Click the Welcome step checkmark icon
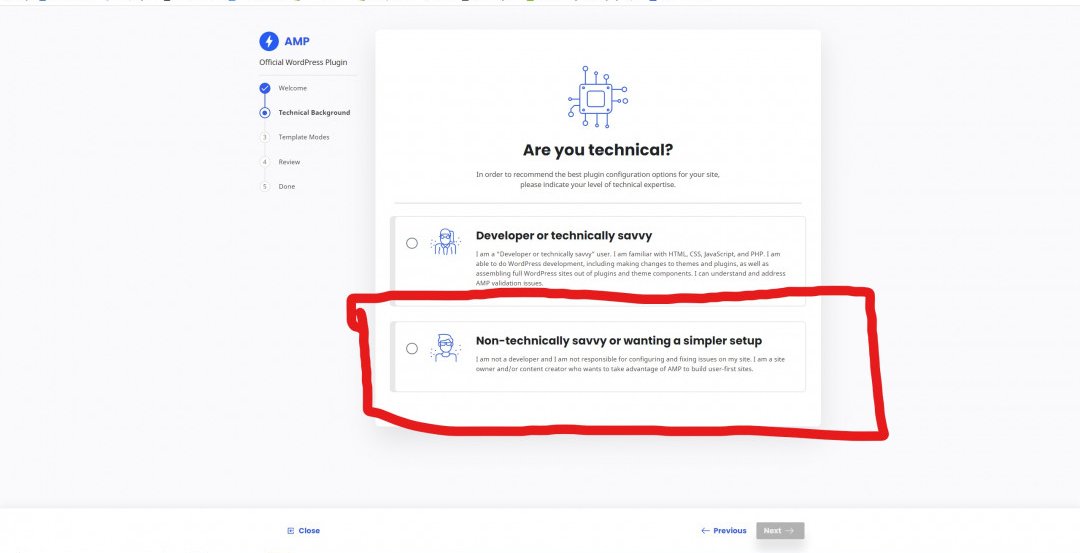The image size is (1080, 553). (265, 88)
